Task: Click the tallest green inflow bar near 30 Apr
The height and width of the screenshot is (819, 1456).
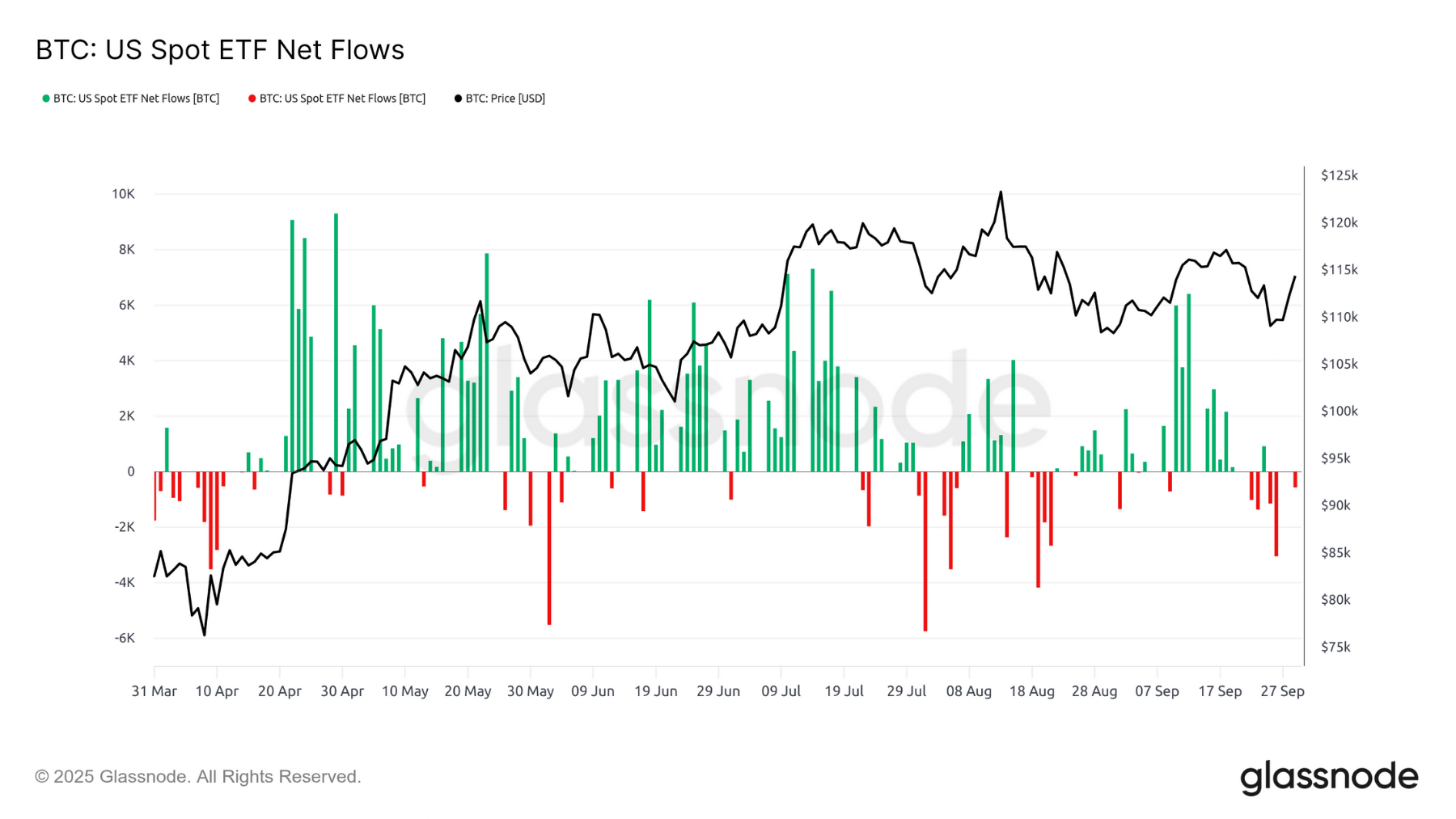Action: click(x=336, y=340)
